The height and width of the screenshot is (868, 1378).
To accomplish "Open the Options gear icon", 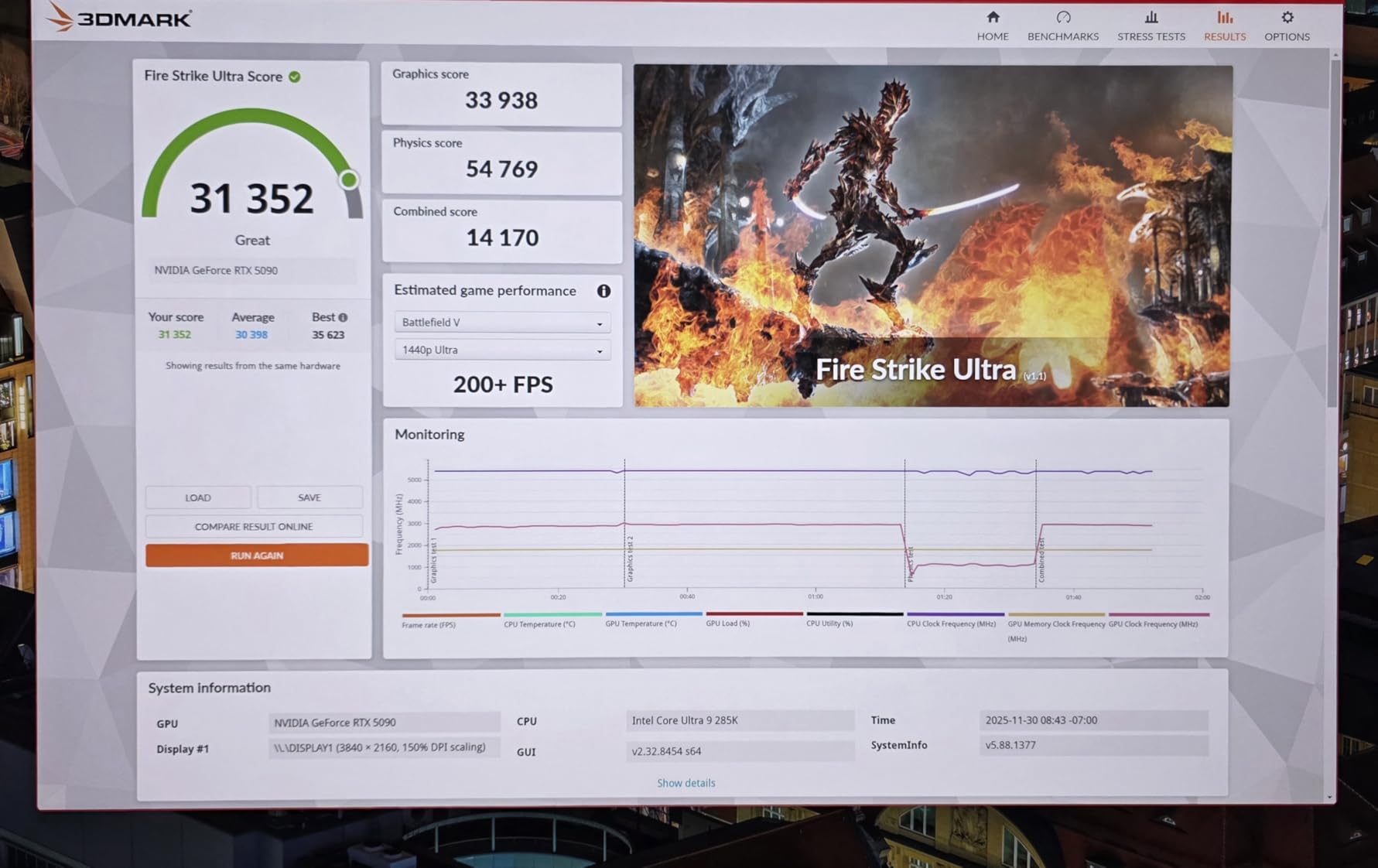I will pyautogui.click(x=1287, y=17).
